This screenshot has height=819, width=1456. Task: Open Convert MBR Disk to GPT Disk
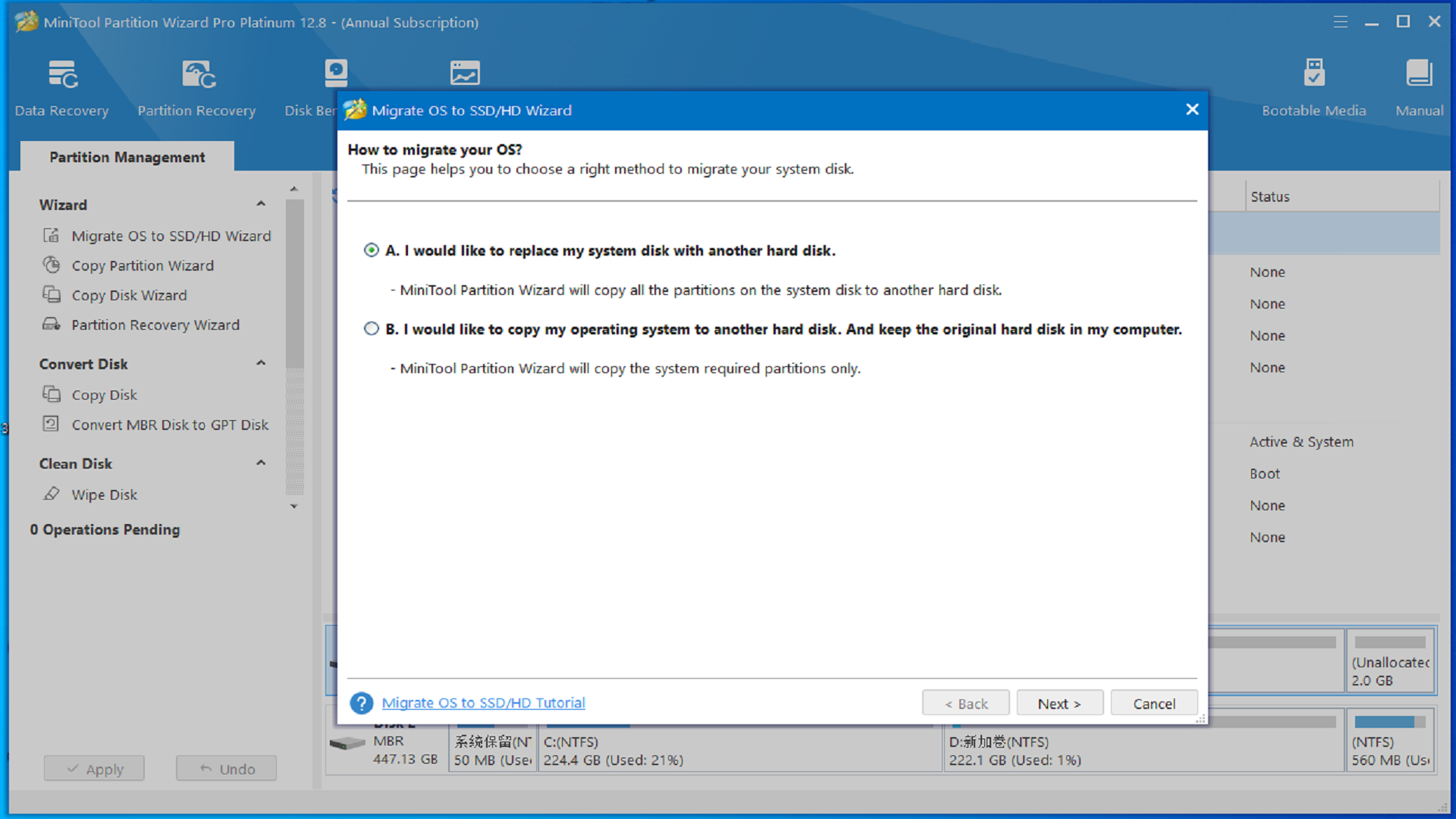tap(169, 425)
